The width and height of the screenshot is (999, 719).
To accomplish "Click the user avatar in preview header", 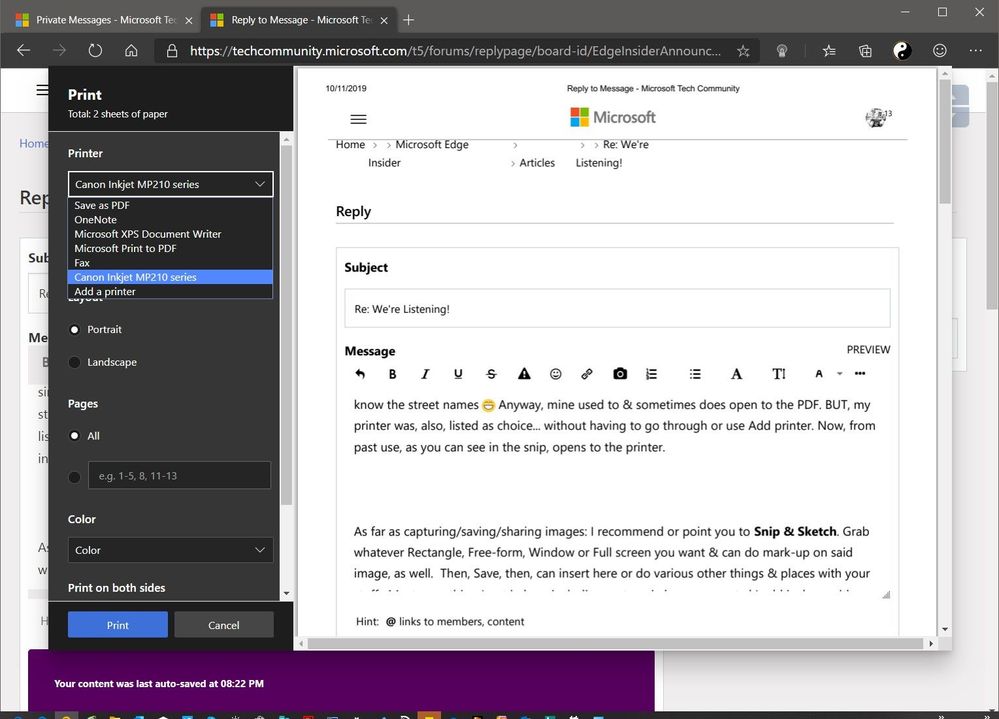I will pyautogui.click(x=875, y=117).
